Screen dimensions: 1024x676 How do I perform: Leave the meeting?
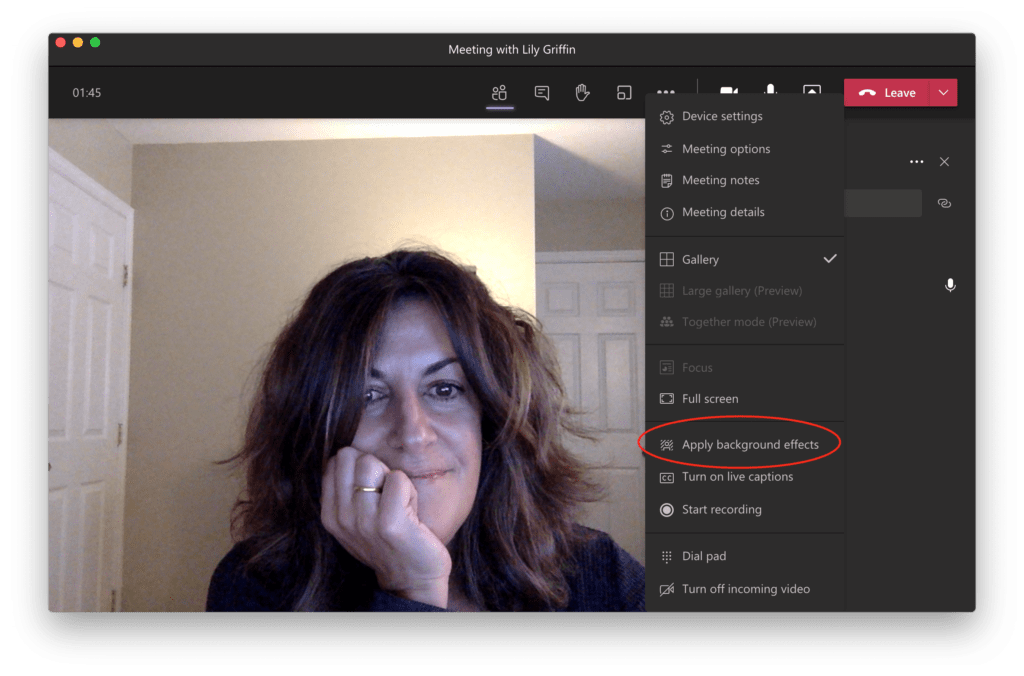pos(887,93)
